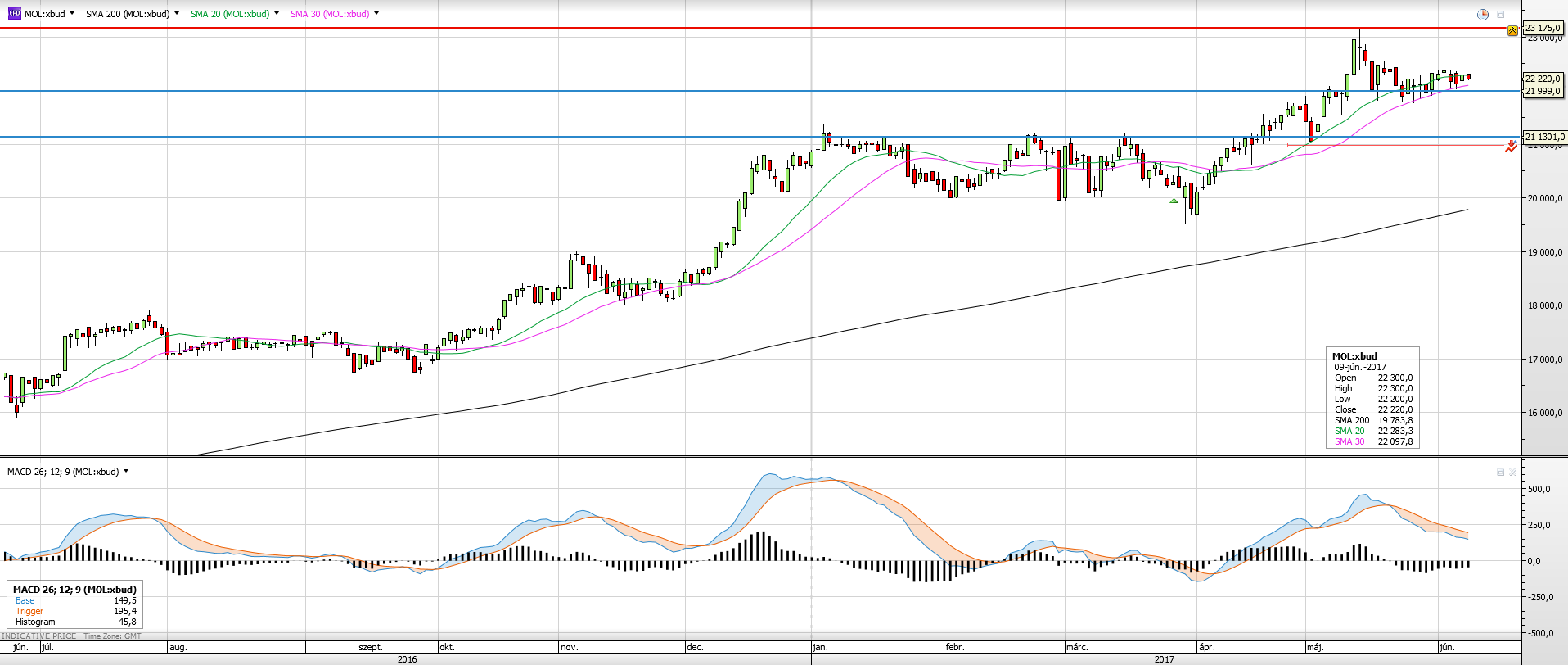
Task: Click the yellow double-chevron alert icon at 23 175,0
Action: point(1512,30)
